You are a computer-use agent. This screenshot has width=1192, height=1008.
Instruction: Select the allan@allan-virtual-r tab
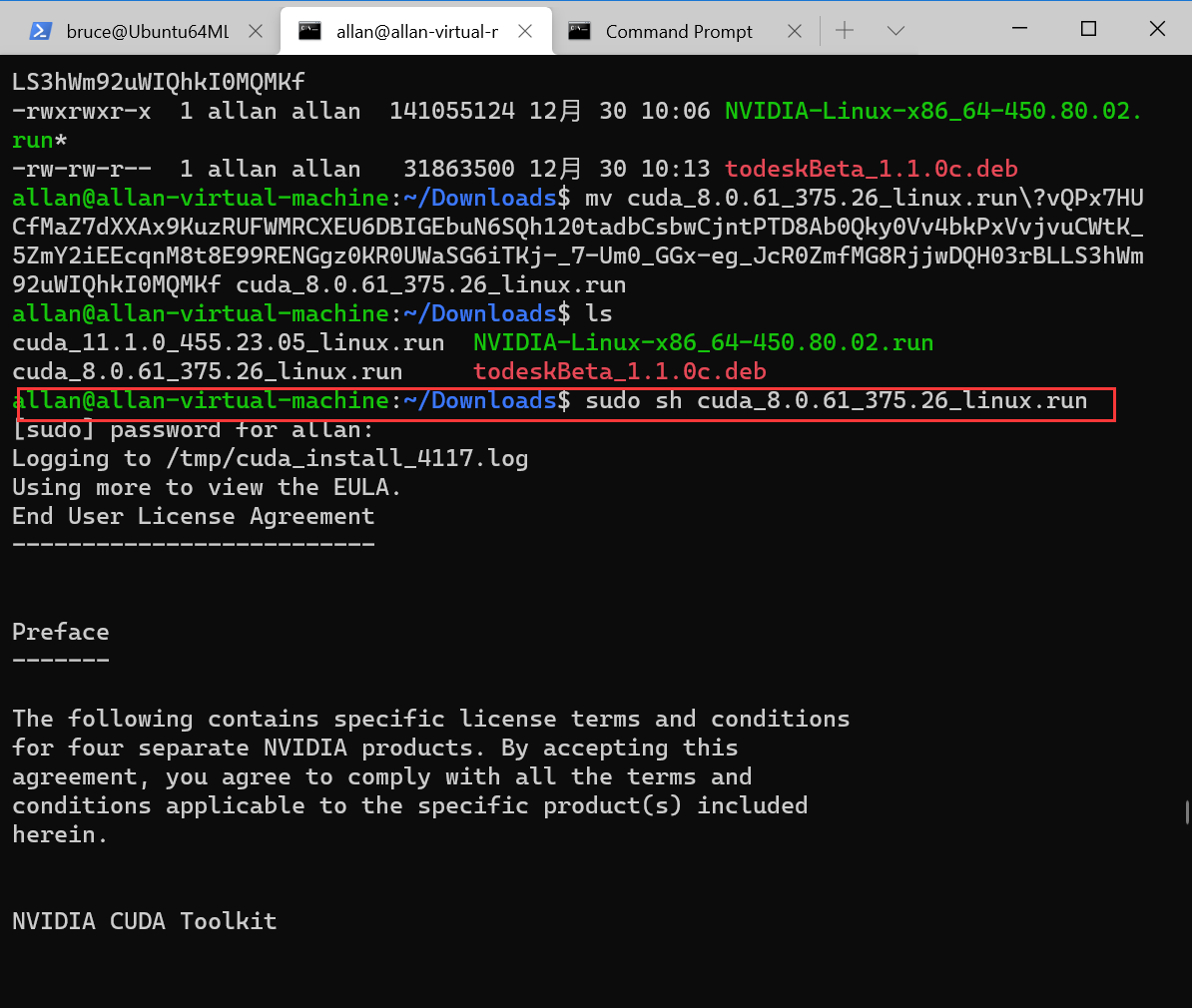[x=416, y=31]
